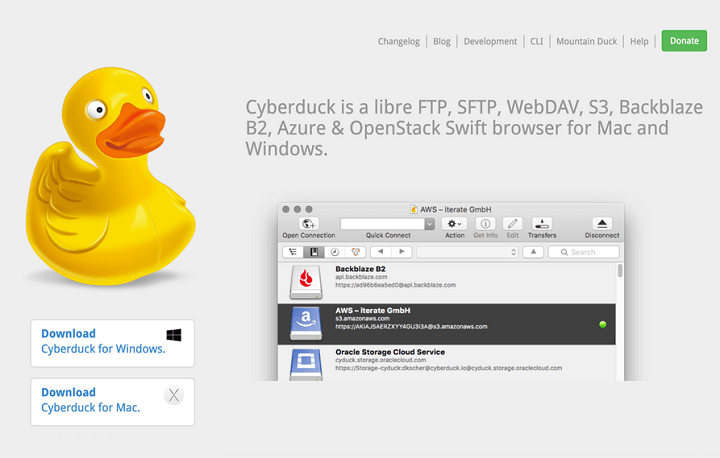Open the Action gear menu
The width and height of the screenshot is (720, 458).
point(455,224)
